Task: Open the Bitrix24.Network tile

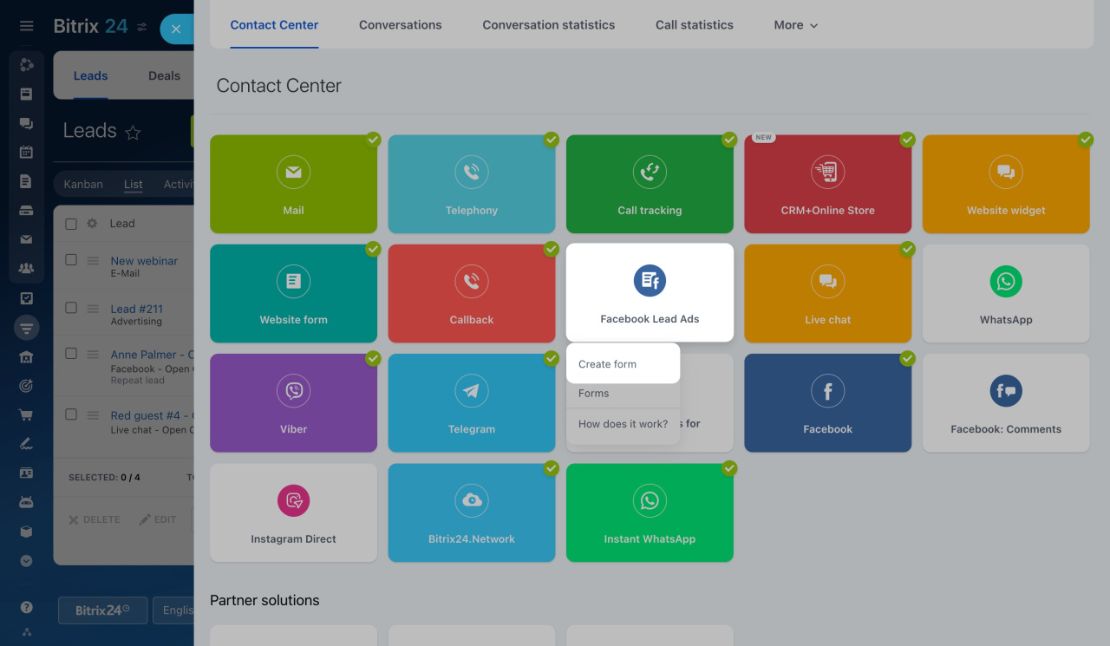Action: coord(471,513)
